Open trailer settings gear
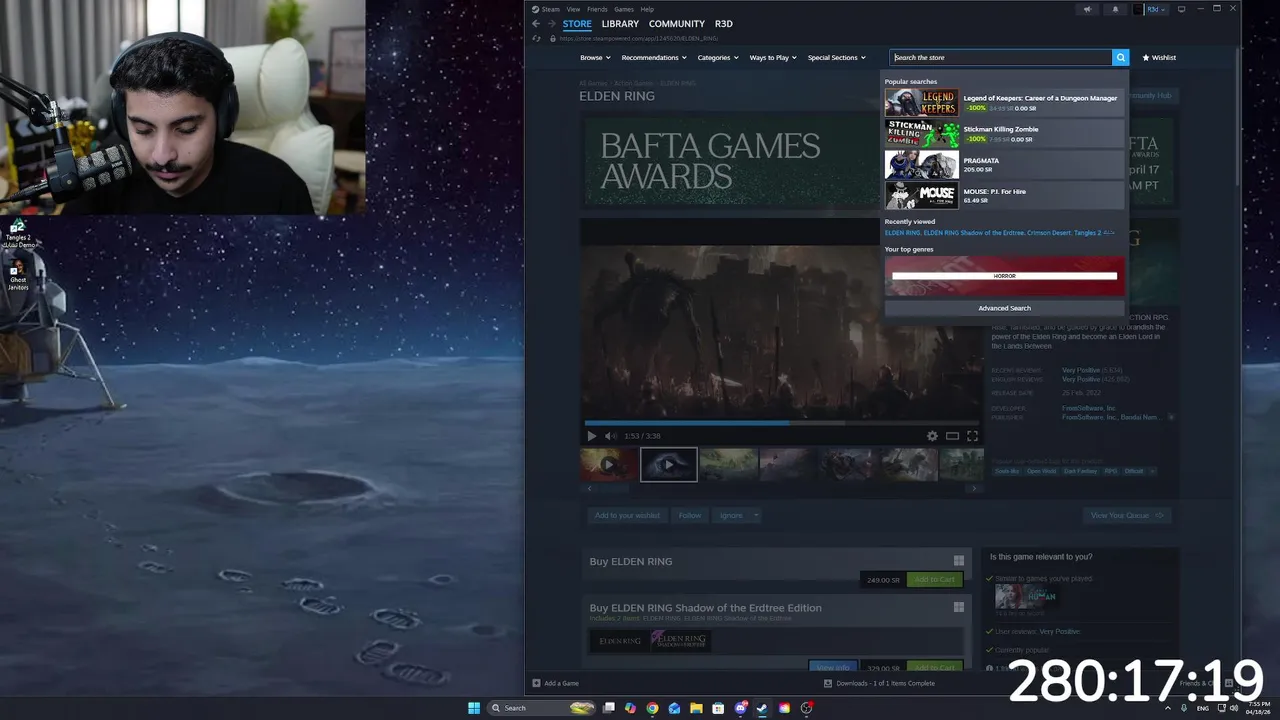Viewport: 1280px width, 720px height. point(932,436)
